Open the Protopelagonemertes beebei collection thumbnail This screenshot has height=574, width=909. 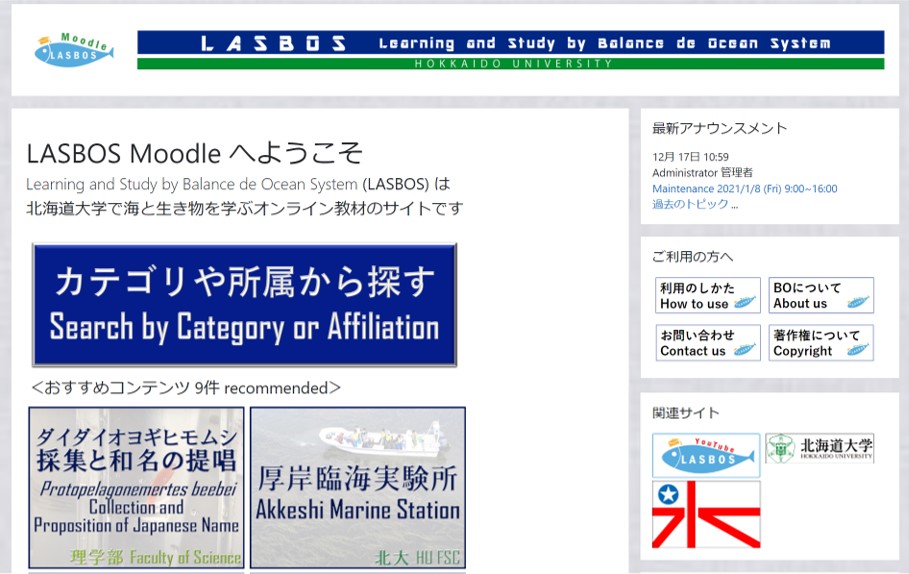point(136,487)
